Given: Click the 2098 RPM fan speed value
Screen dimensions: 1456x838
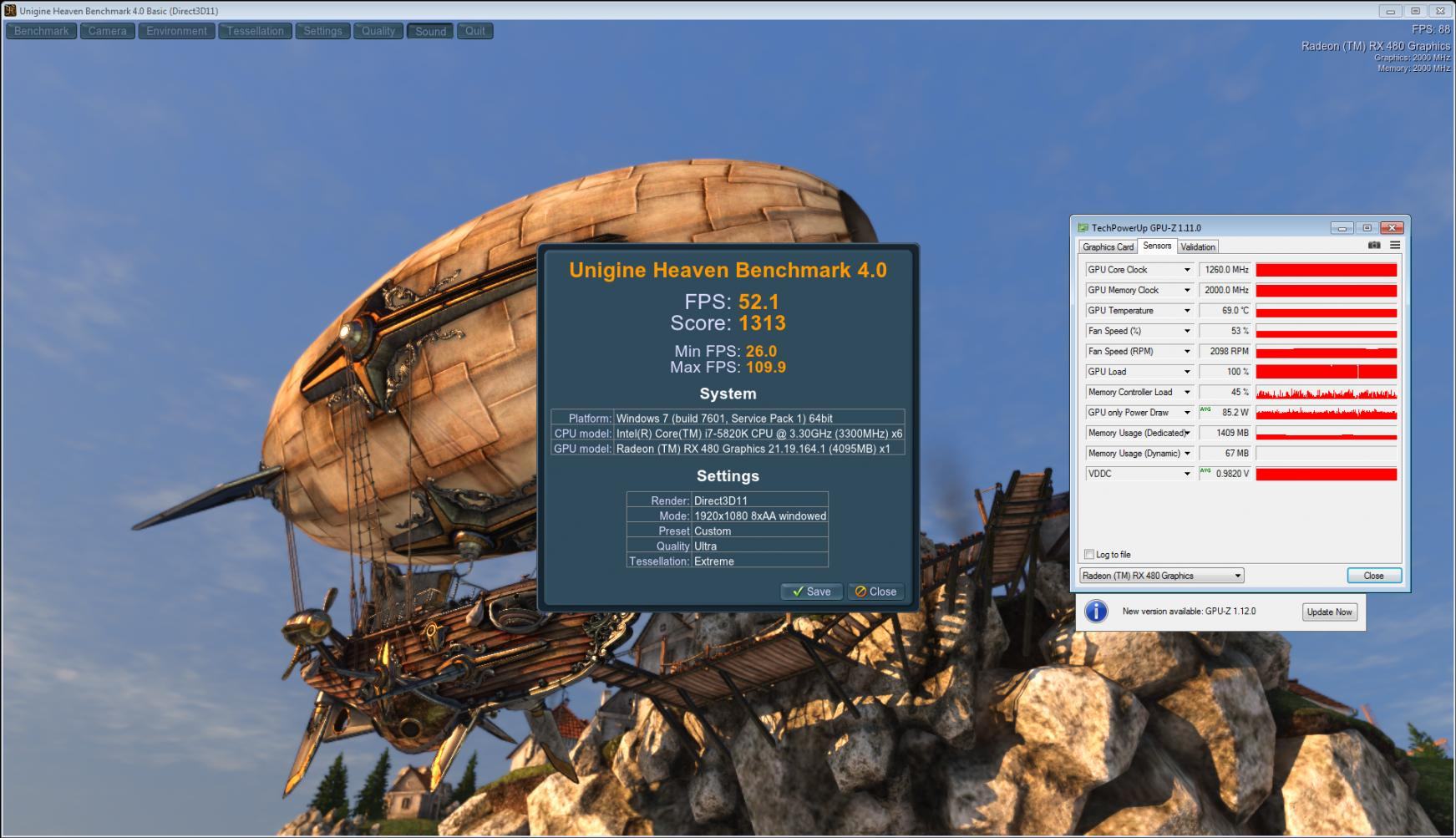Looking at the screenshot, I should coord(1225,351).
